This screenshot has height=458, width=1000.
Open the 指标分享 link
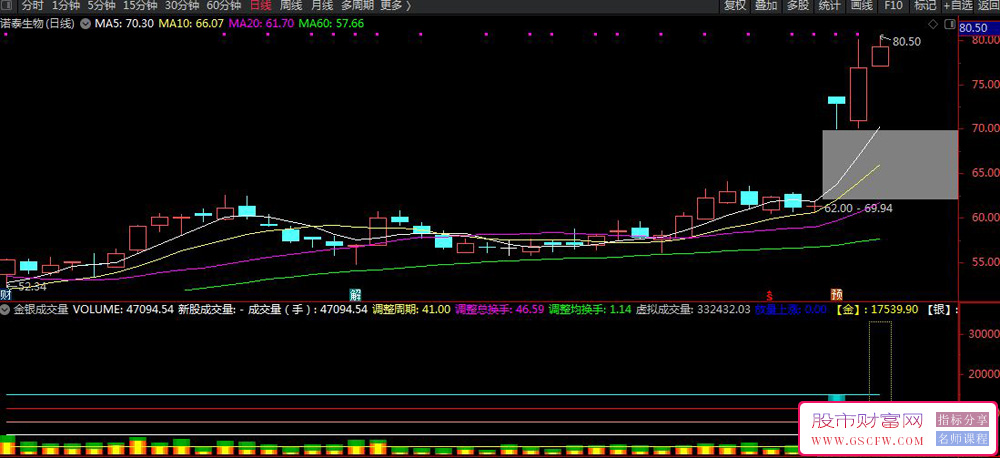[962, 420]
